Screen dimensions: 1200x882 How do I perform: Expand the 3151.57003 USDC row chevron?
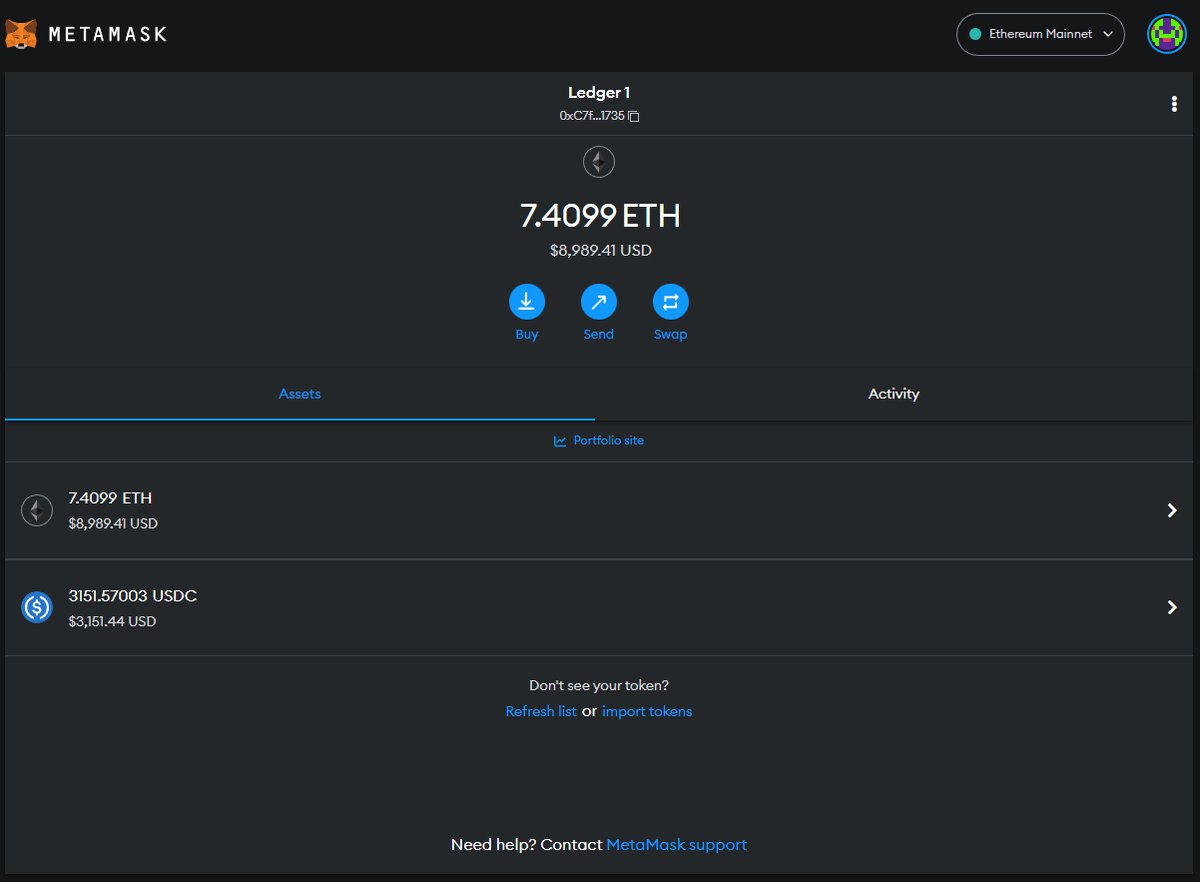[1172, 607]
